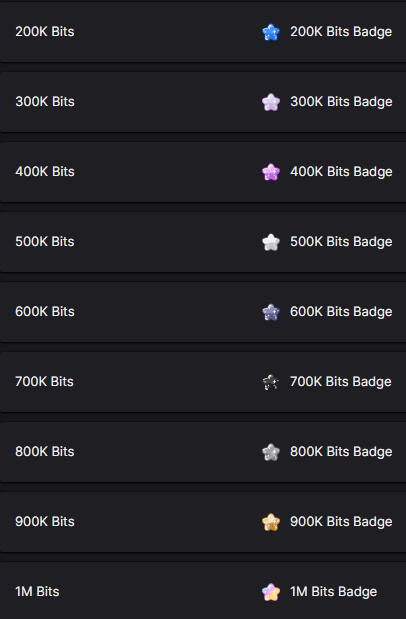Select the gold 900K Bits star icon
406x619 pixels.
tap(271, 521)
